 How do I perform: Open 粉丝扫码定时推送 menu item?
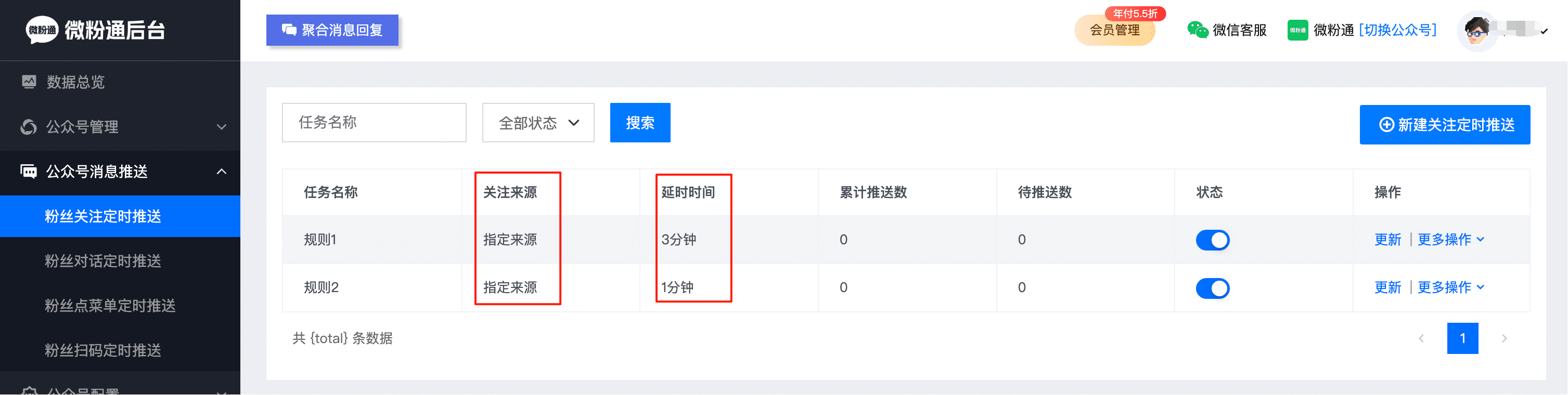(103, 350)
